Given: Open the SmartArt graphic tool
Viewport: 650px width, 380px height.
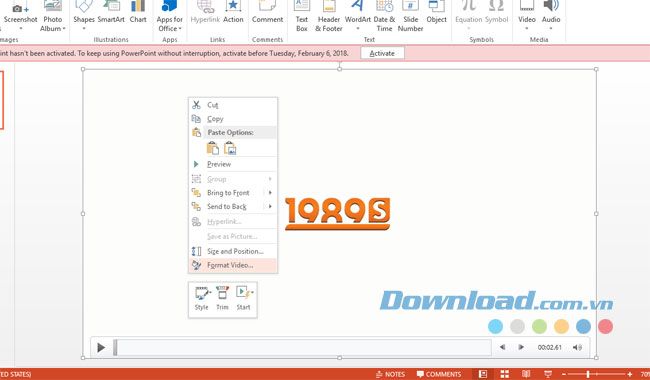Looking at the screenshot, I should (x=111, y=12).
